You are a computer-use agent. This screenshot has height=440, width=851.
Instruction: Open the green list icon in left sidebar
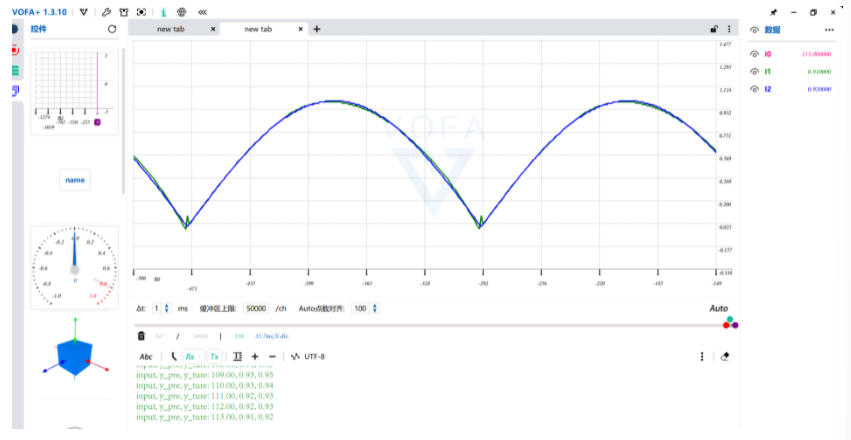point(15,70)
